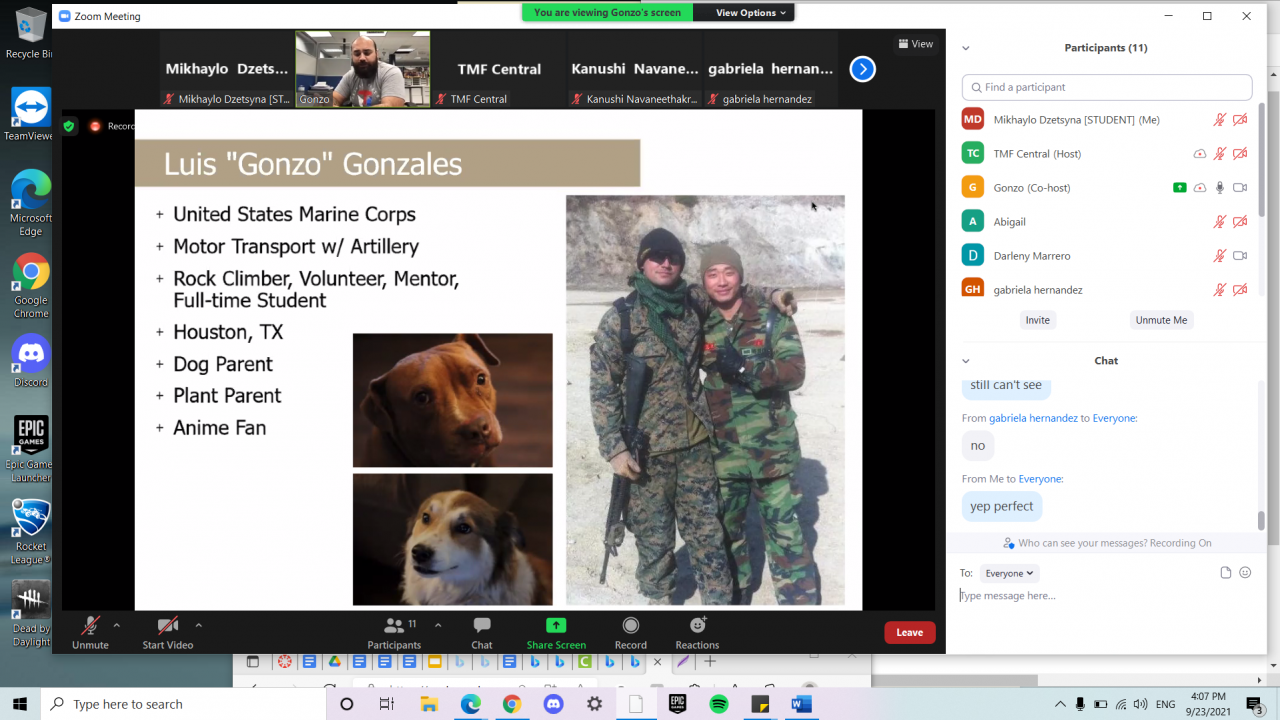This screenshot has height=720, width=1280.
Task: Open the Reactions emoji icon
Action: (x=697, y=626)
